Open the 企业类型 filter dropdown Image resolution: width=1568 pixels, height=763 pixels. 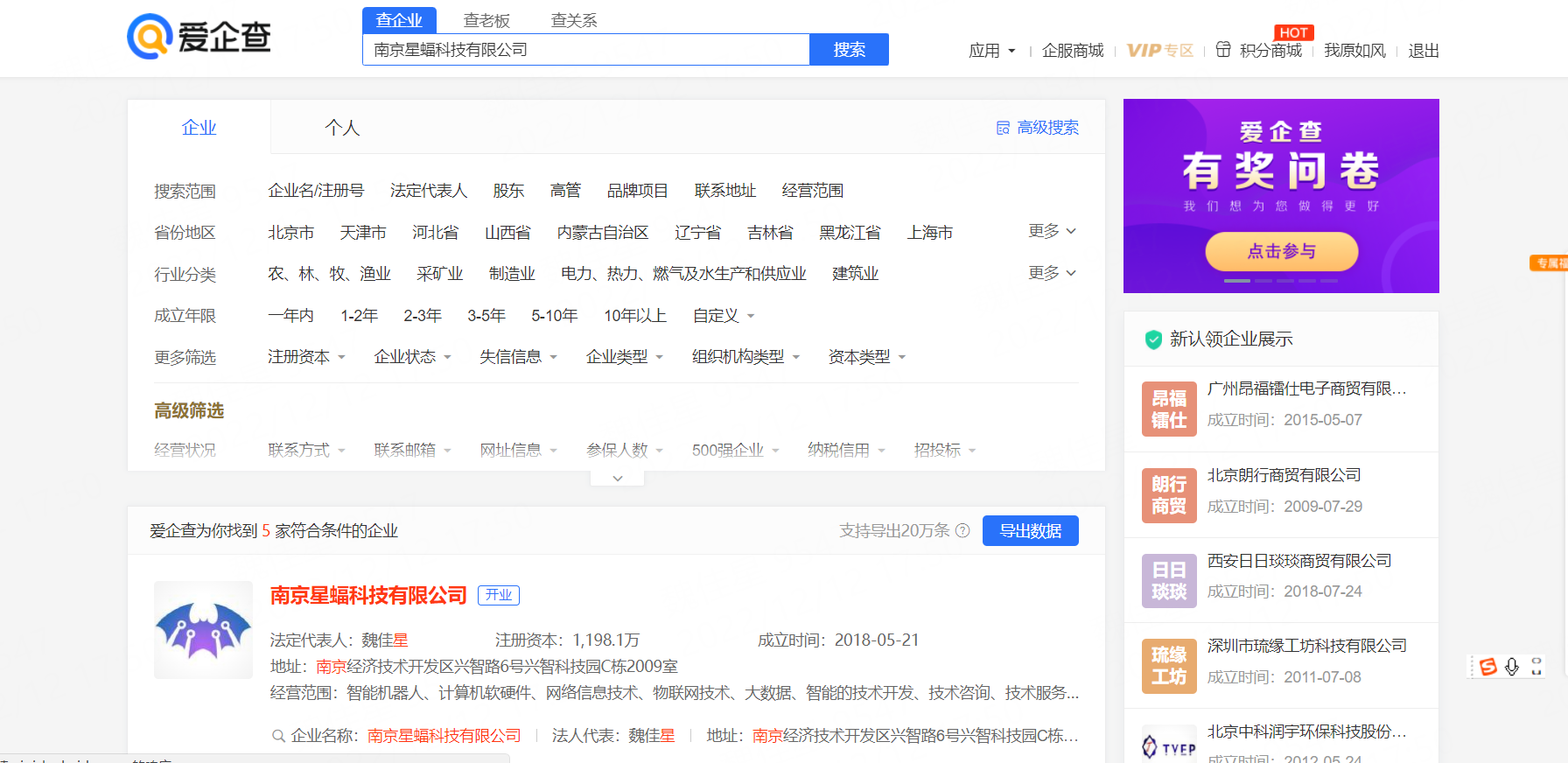pyautogui.click(x=625, y=357)
